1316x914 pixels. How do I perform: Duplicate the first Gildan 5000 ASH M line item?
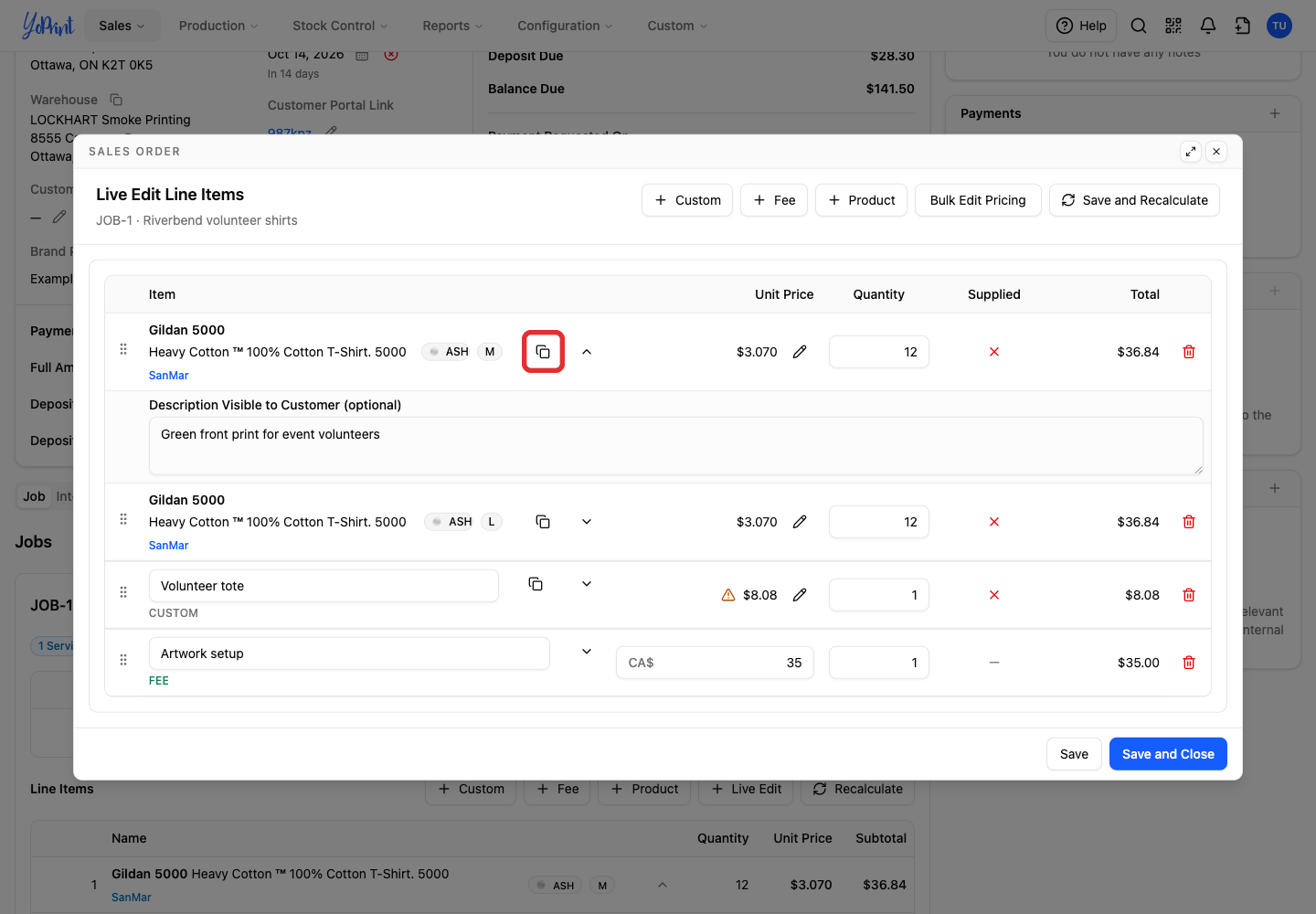click(x=543, y=352)
